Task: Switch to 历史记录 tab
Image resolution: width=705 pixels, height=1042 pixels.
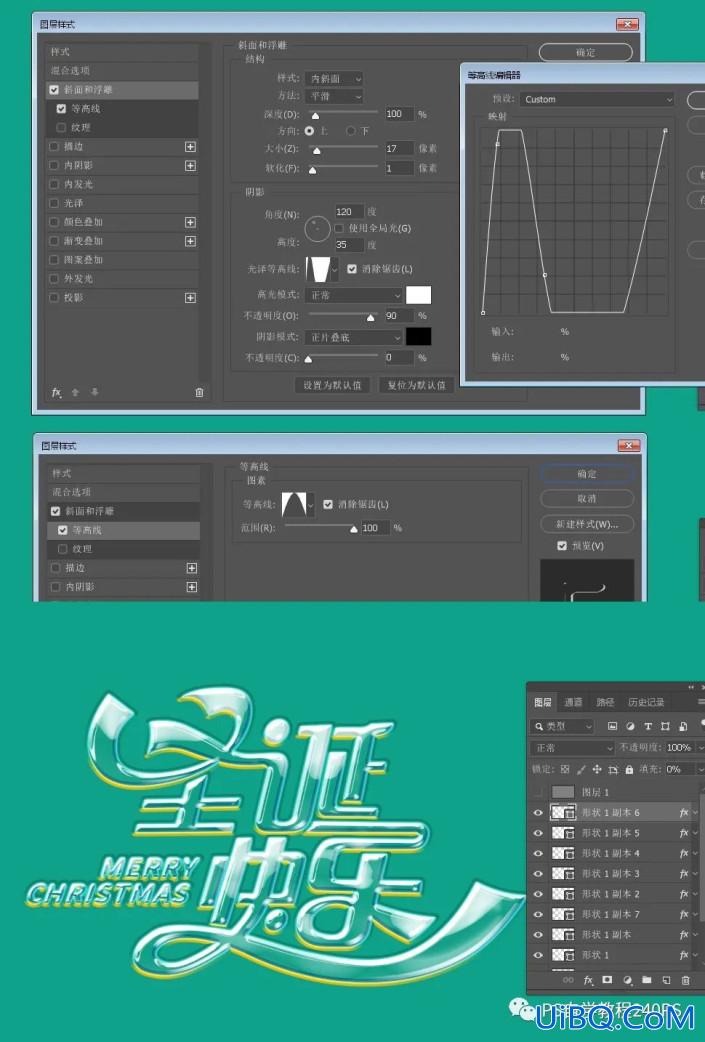Action: [x=646, y=702]
